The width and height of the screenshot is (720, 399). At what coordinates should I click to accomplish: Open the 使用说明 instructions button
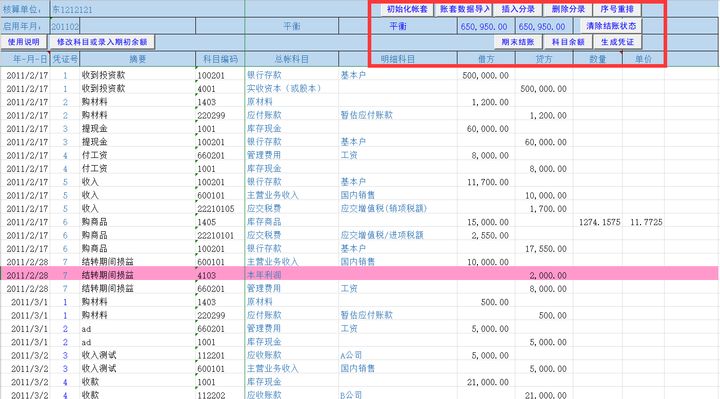click(x=23, y=42)
